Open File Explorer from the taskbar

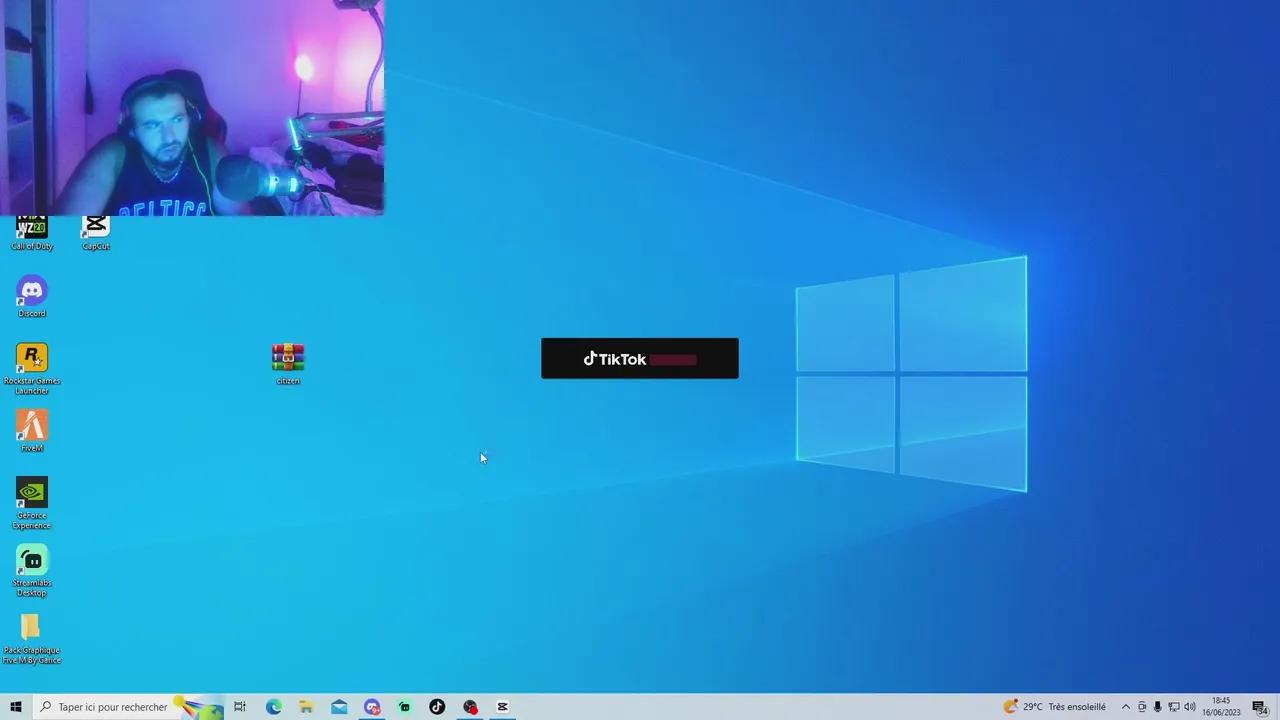click(x=306, y=707)
